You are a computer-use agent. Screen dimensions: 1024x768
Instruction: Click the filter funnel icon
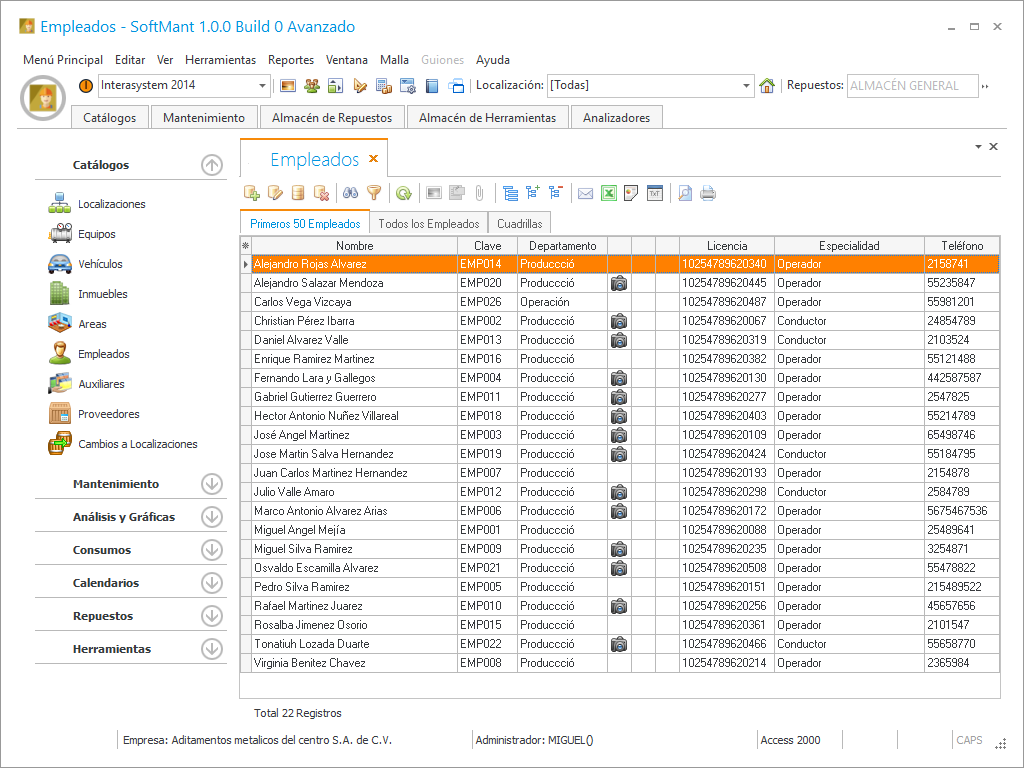tap(374, 194)
